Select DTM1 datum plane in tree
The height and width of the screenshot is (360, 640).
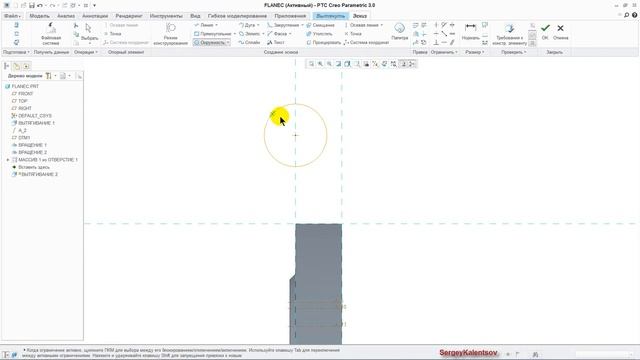[x=21, y=138]
